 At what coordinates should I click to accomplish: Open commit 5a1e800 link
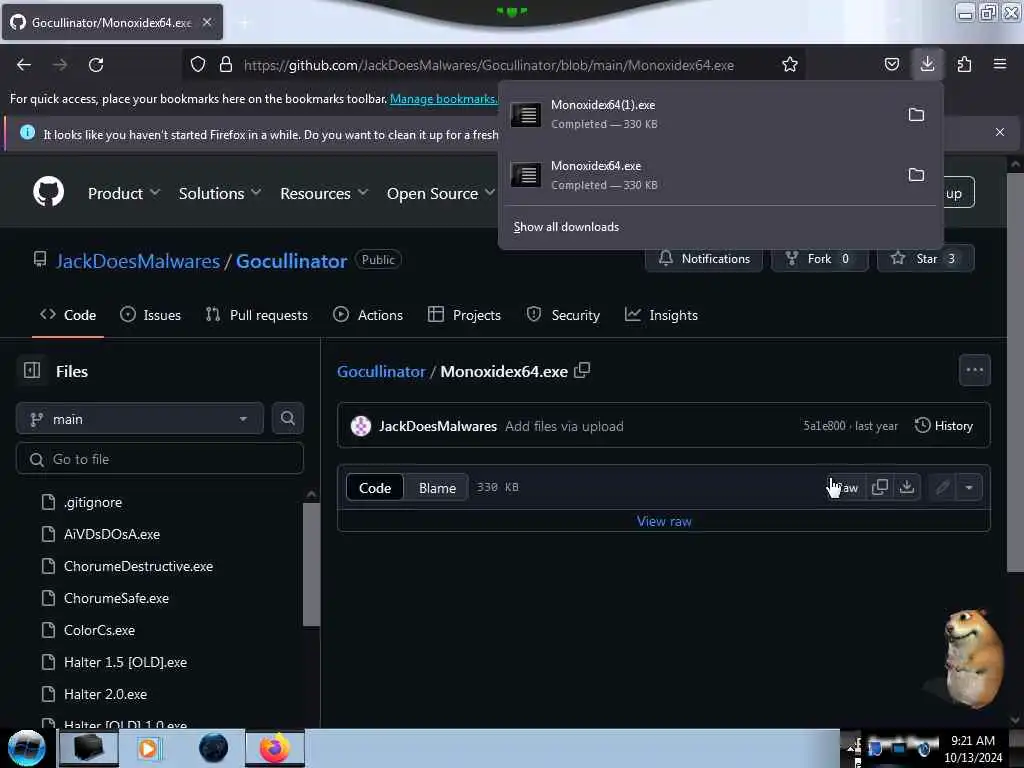coord(824,426)
